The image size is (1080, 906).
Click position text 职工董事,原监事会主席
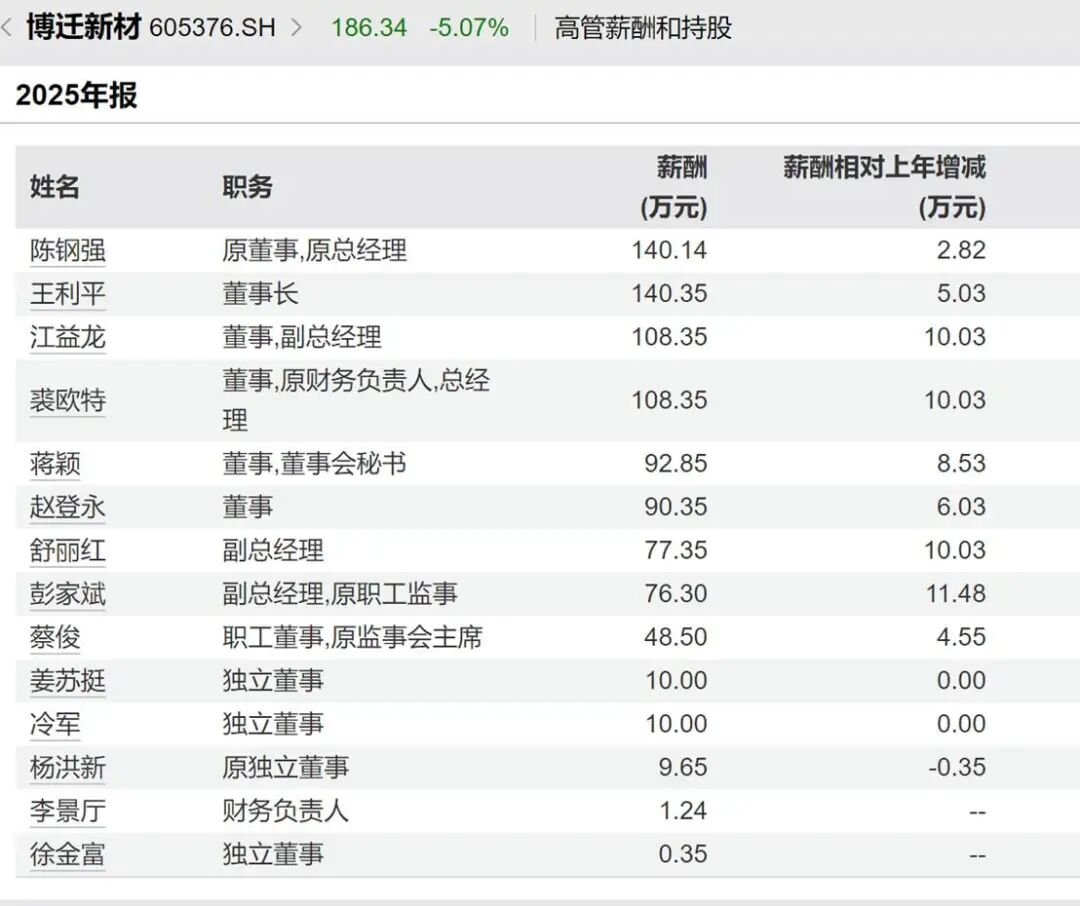(x=352, y=637)
